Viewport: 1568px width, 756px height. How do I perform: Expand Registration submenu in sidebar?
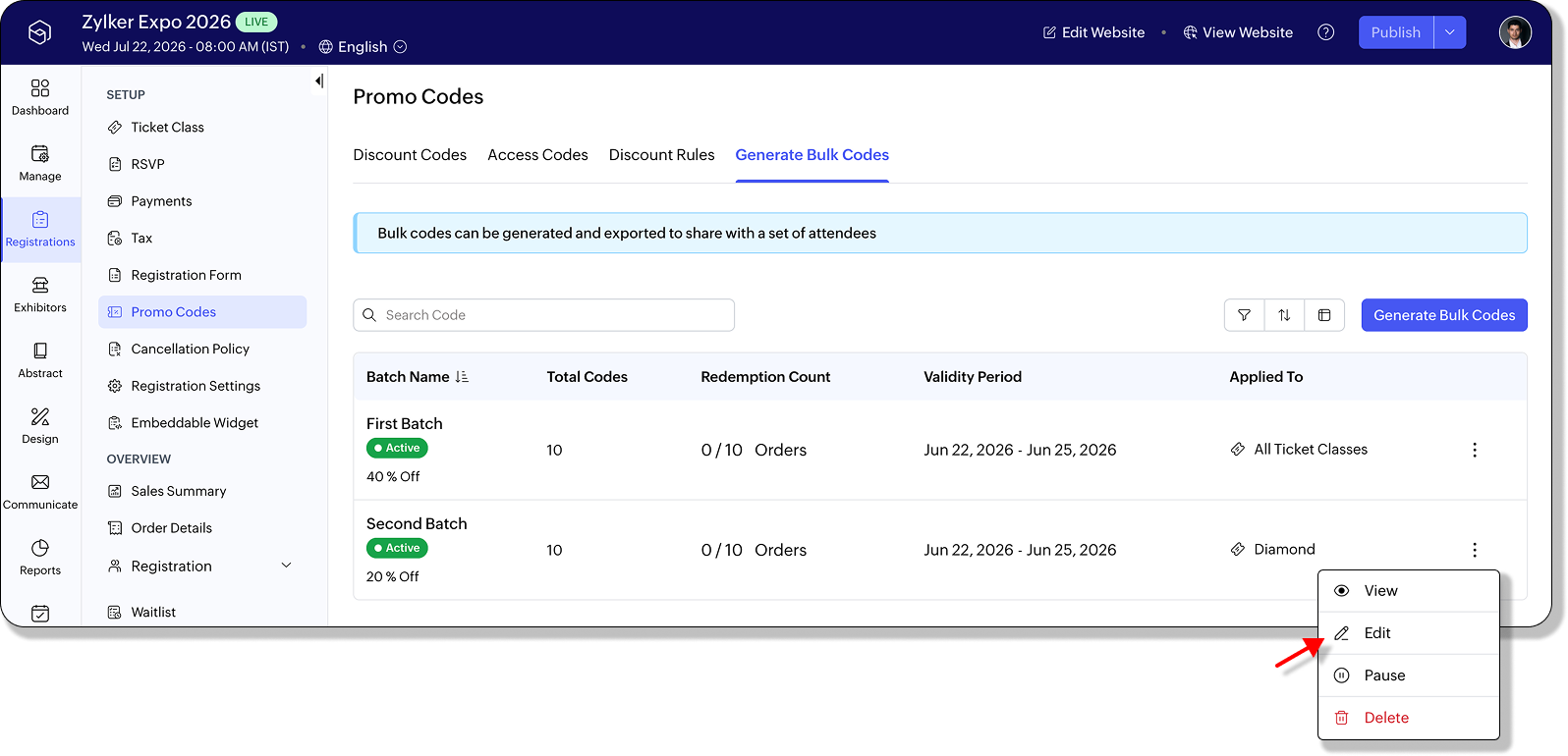287,566
